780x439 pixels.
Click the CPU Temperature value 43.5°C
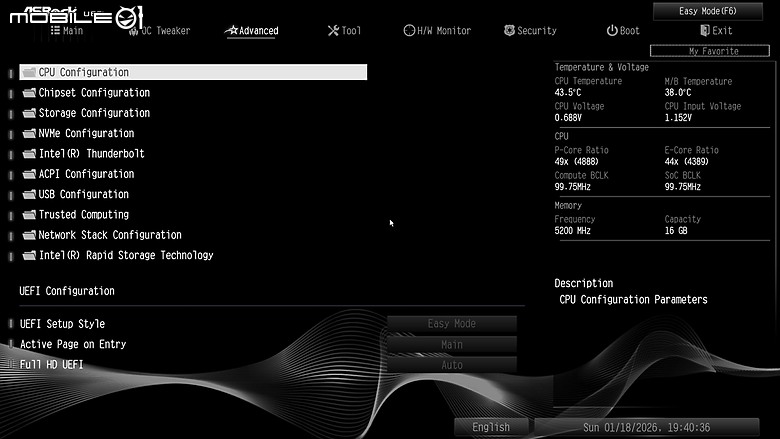(568, 92)
